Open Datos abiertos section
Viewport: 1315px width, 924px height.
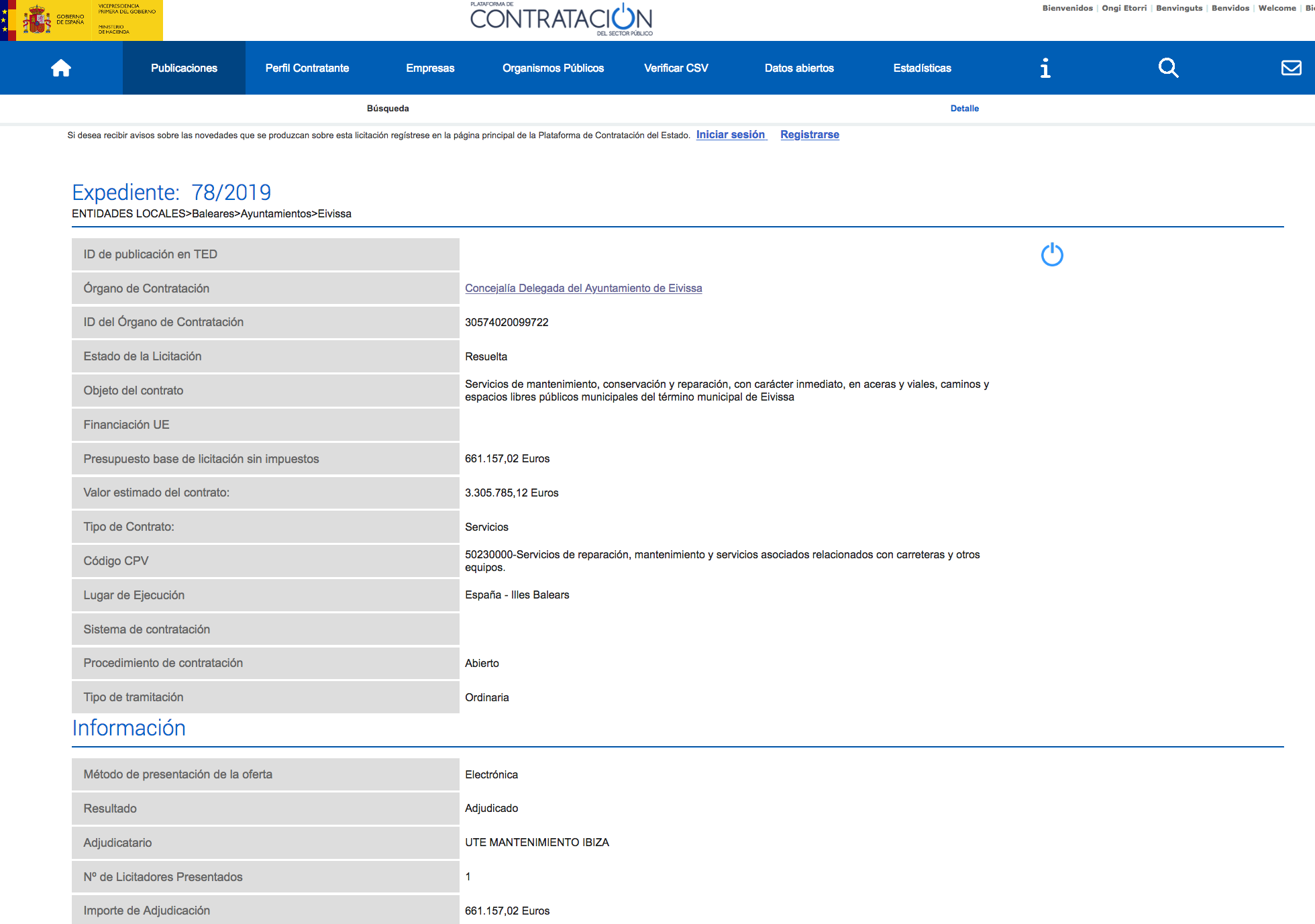(799, 68)
